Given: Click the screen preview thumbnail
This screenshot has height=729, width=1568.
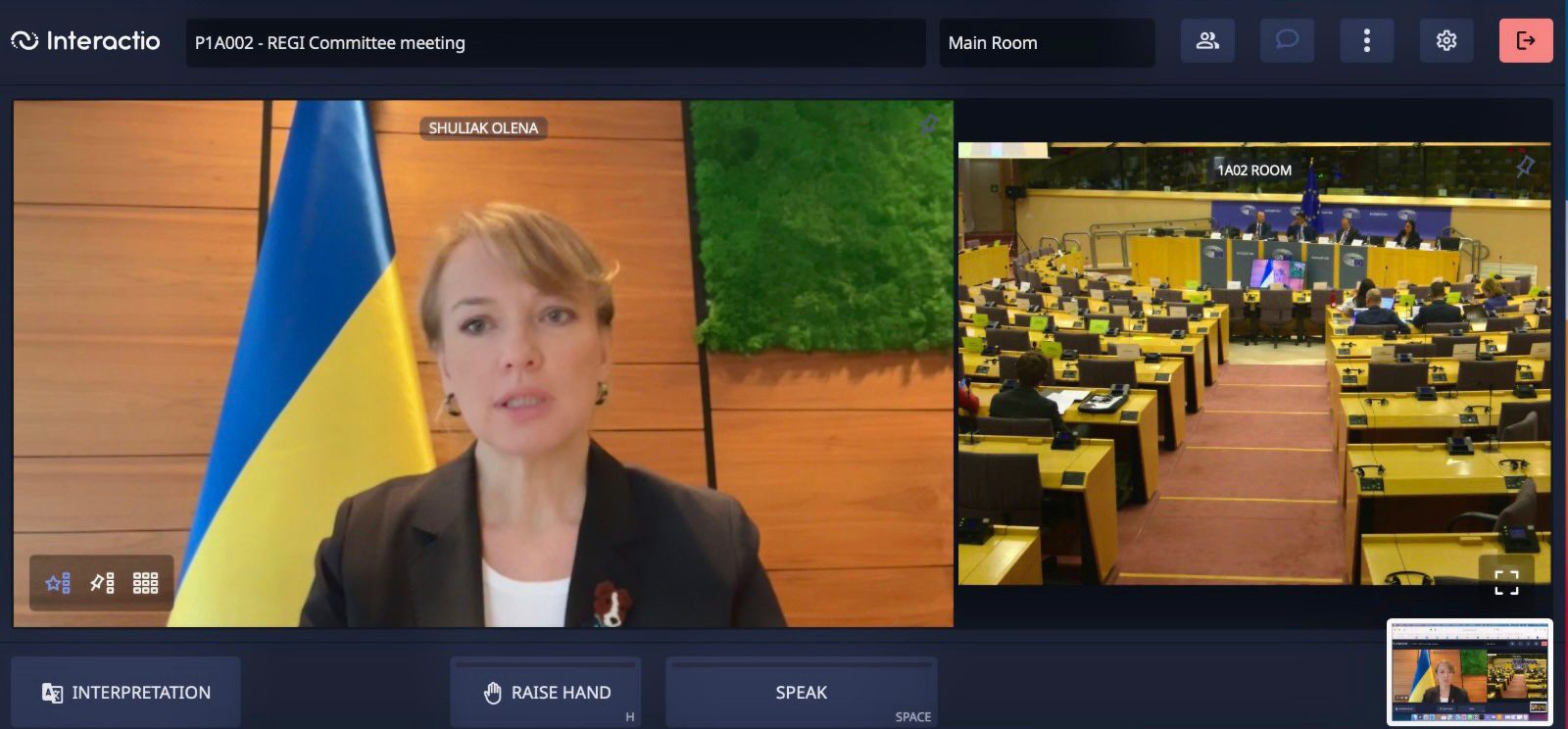Looking at the screenshot, I should 1469,672.
